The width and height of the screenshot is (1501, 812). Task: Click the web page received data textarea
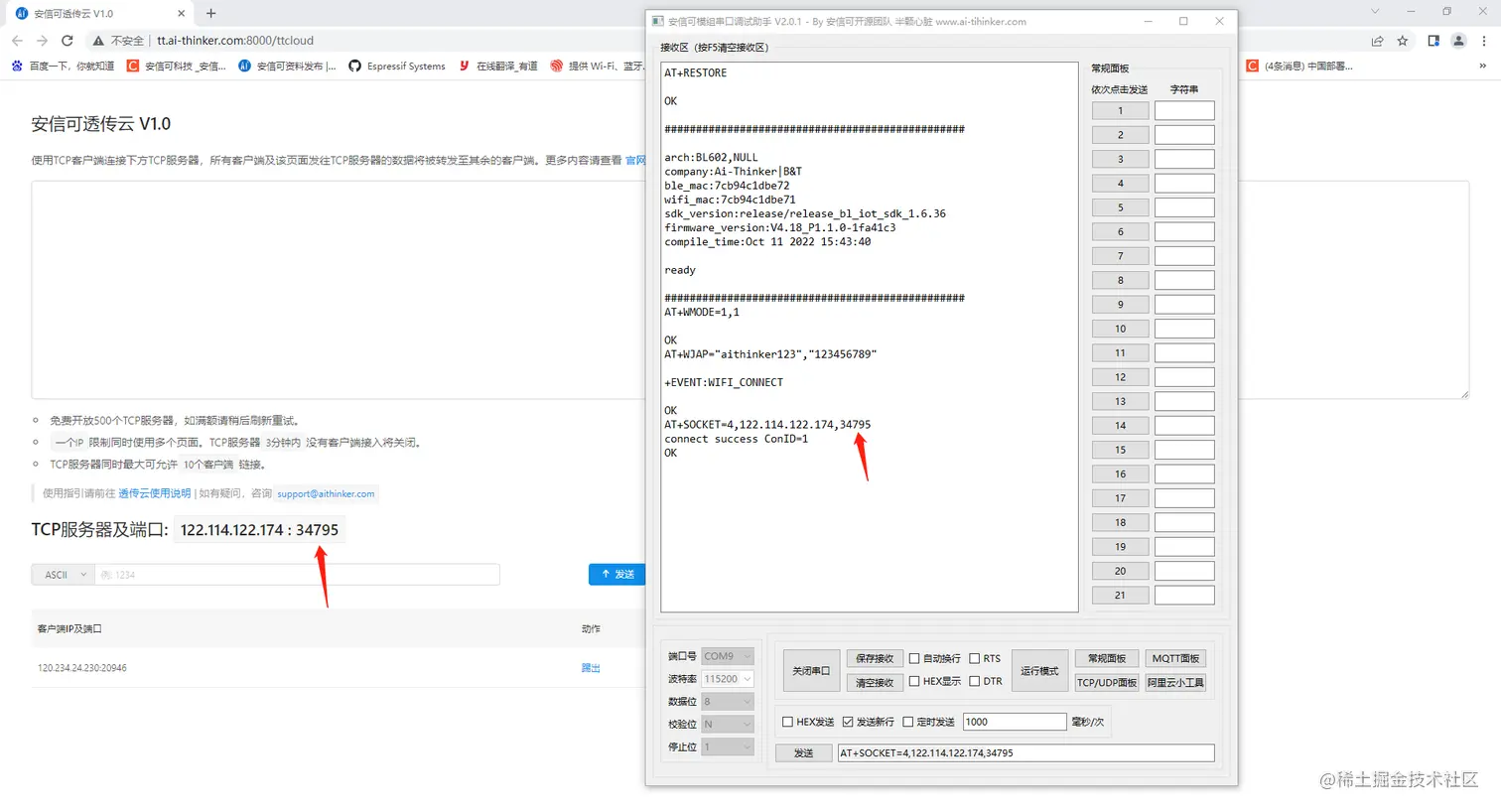[338, 290]
